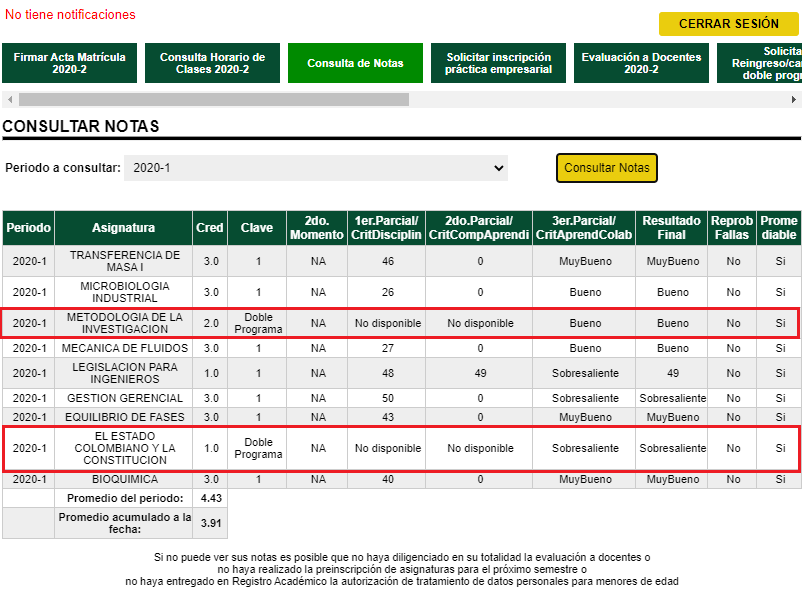Select METODOLOGIA DE LA INVESTIGACION cell
Screen dimensions: 805x593
[x=124, y=323]
